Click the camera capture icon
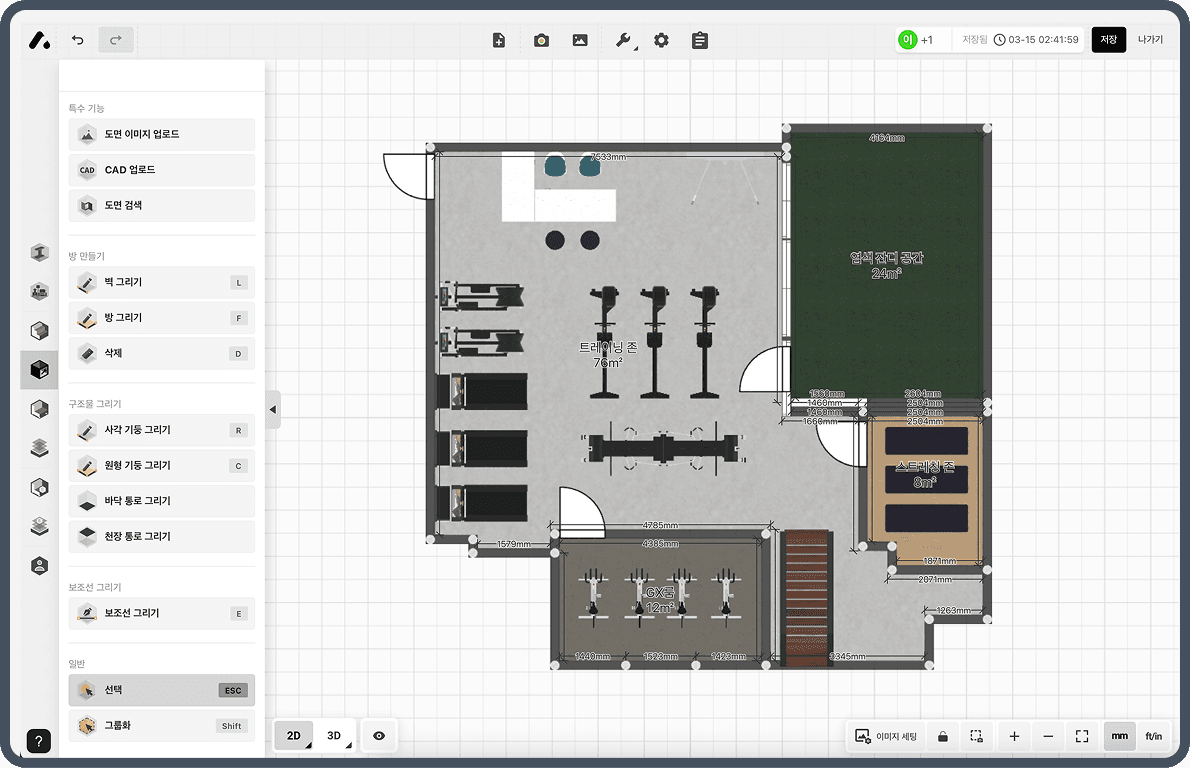Viewport: 1190px width, 768px height. click(x=541, y=40)
